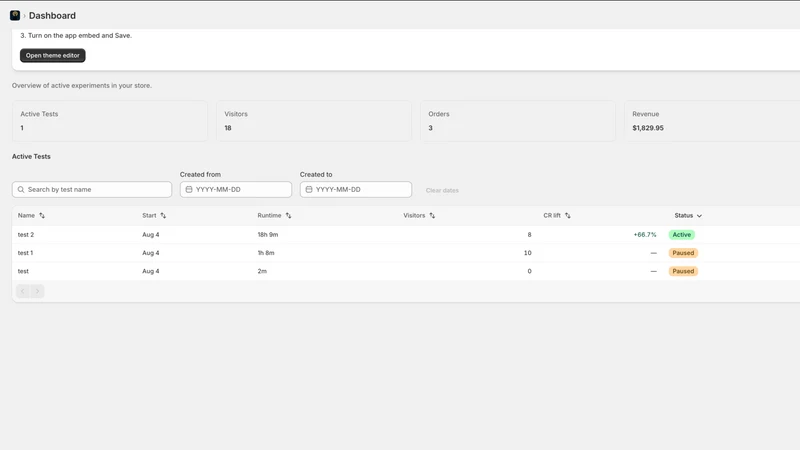800x450 pixels.
Task: Open theme editor button
Action: pyautogui.click(x=53, y=55)
